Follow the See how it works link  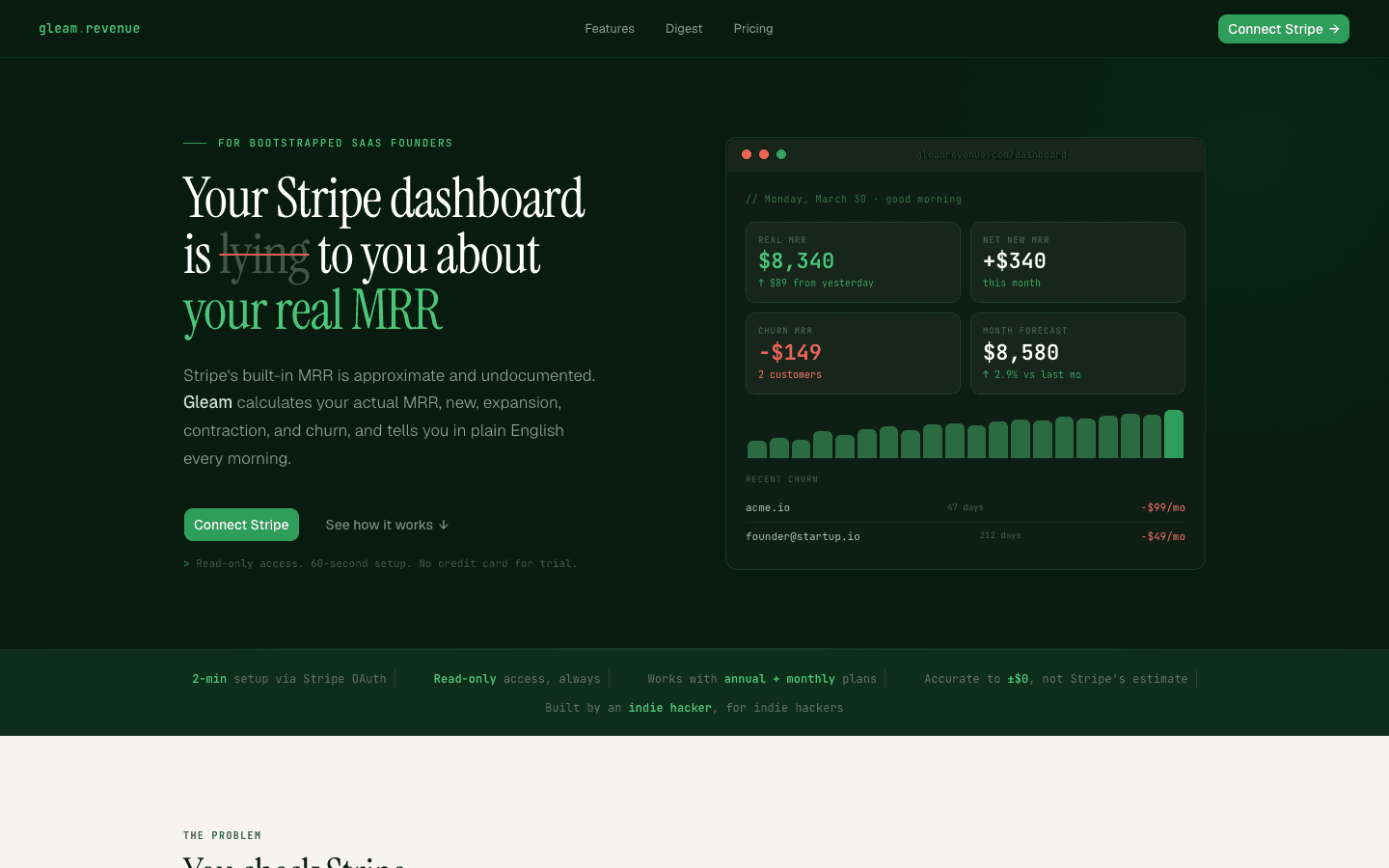click(x=387, y=525)
